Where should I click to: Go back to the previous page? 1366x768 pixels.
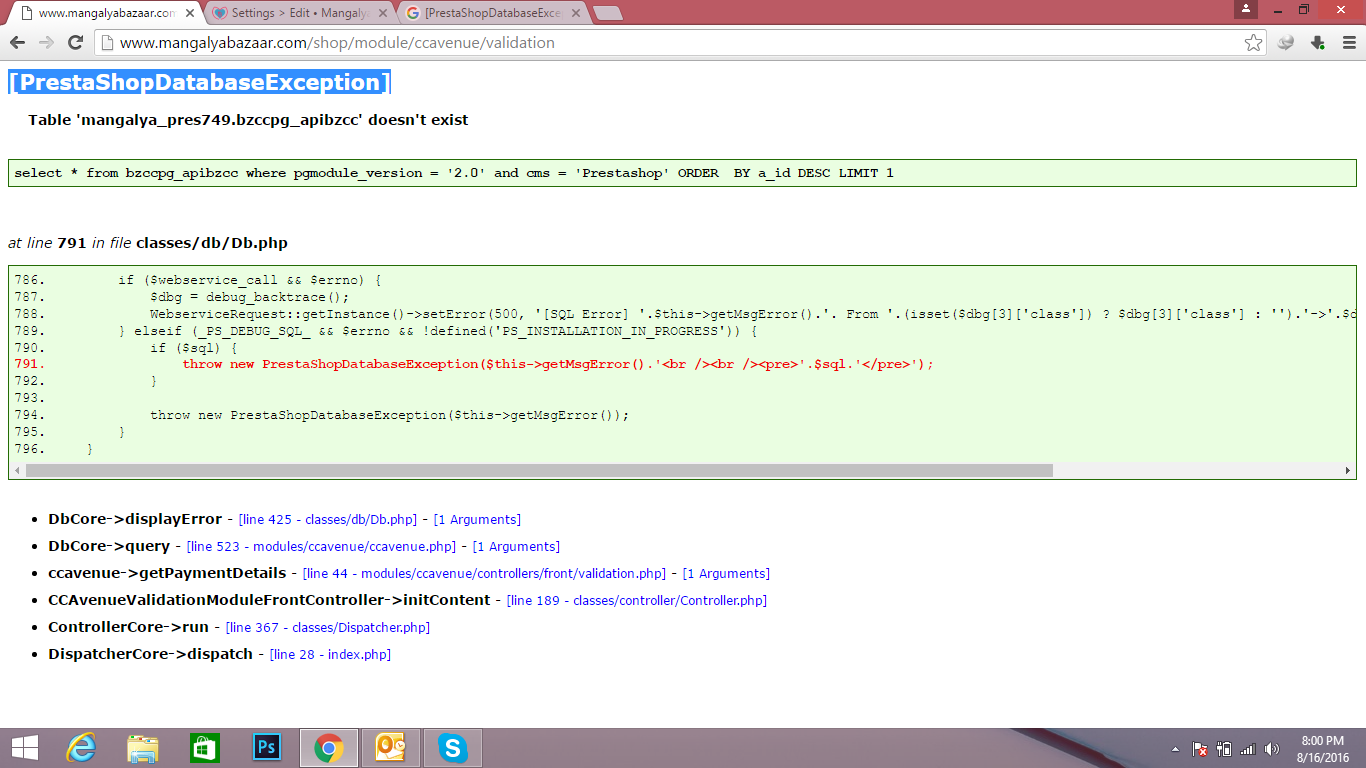tap(17, 43)
